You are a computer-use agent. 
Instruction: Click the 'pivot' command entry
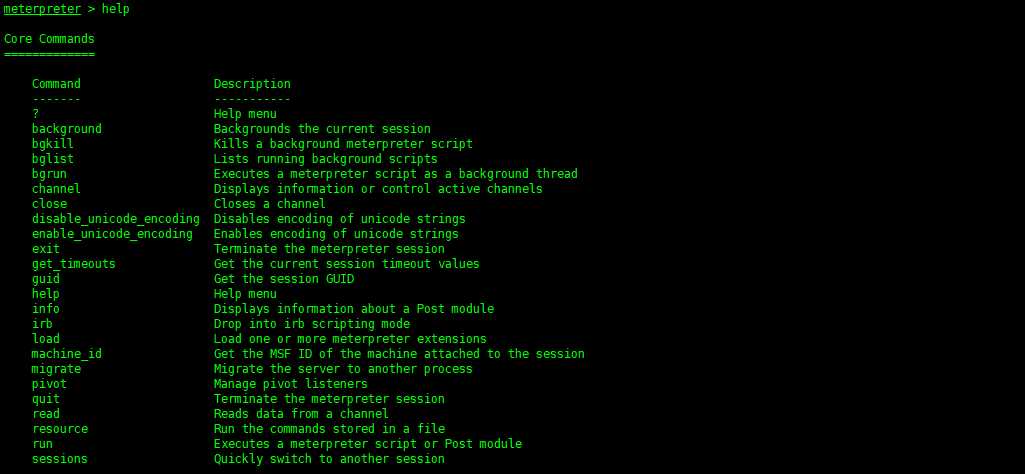(x=49, y=384)
